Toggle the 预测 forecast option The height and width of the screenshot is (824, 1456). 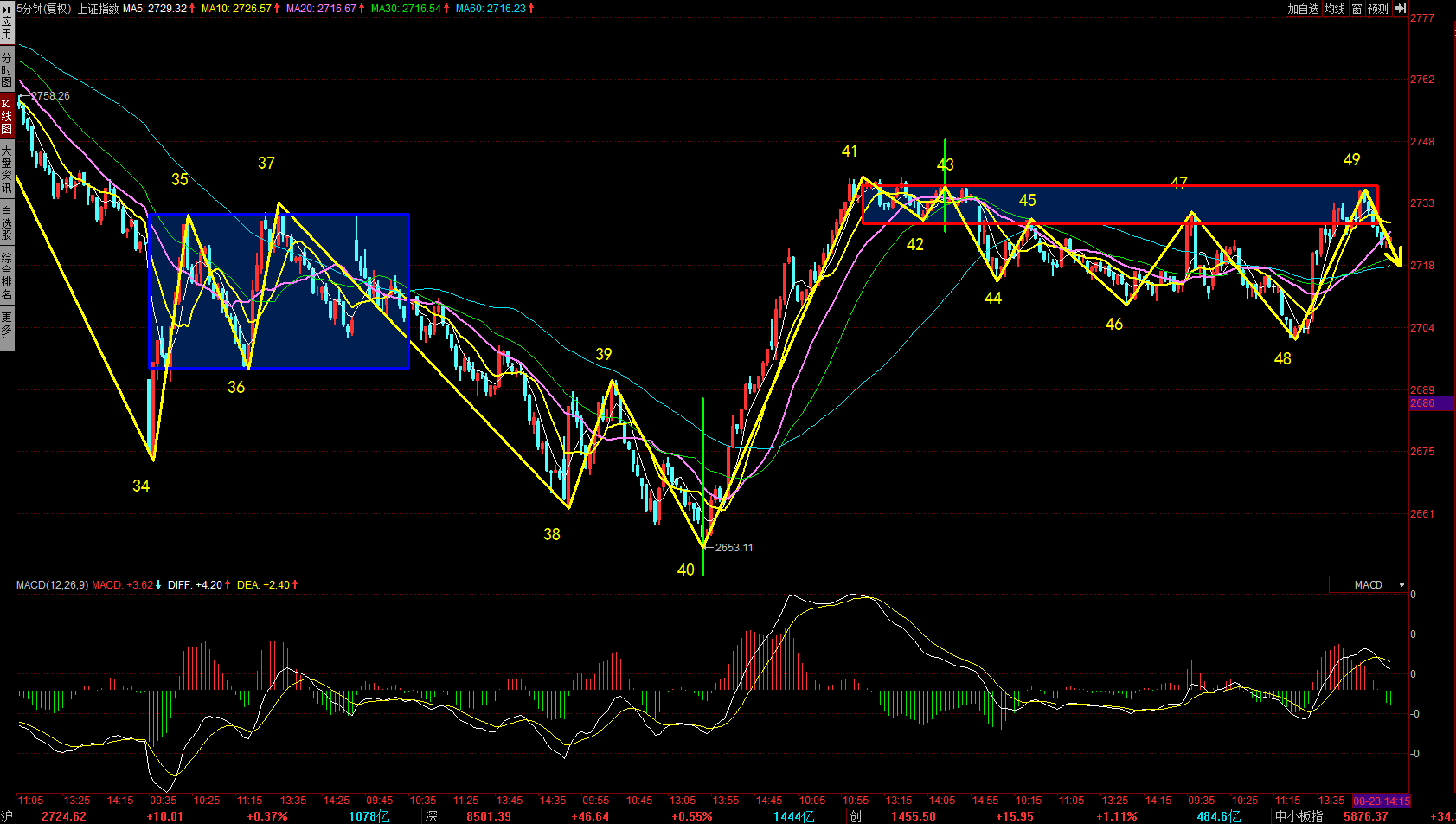pyautogui.click(x=1378, y=9)
